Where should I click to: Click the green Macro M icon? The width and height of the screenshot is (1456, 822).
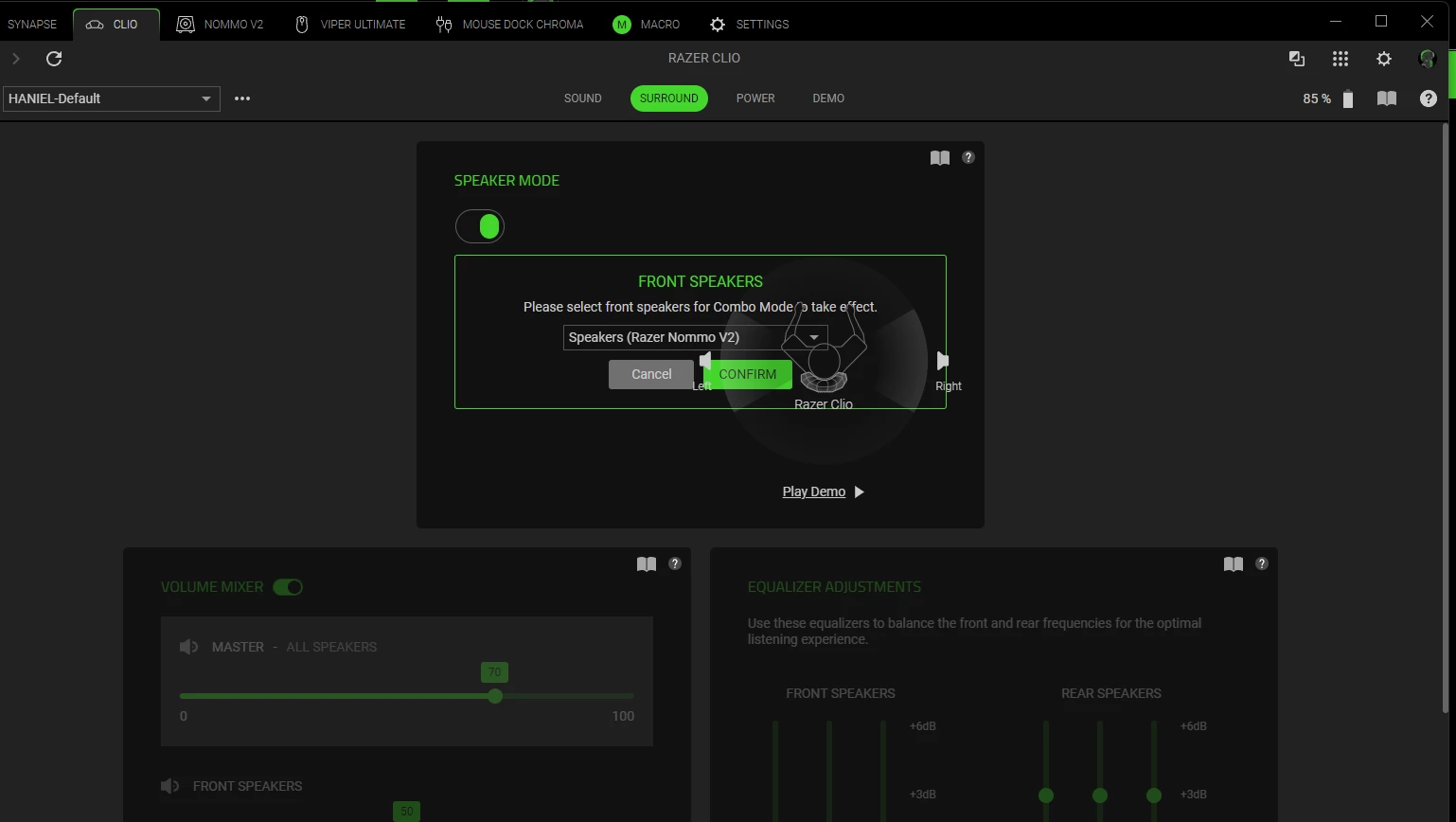tap(622, 25)
